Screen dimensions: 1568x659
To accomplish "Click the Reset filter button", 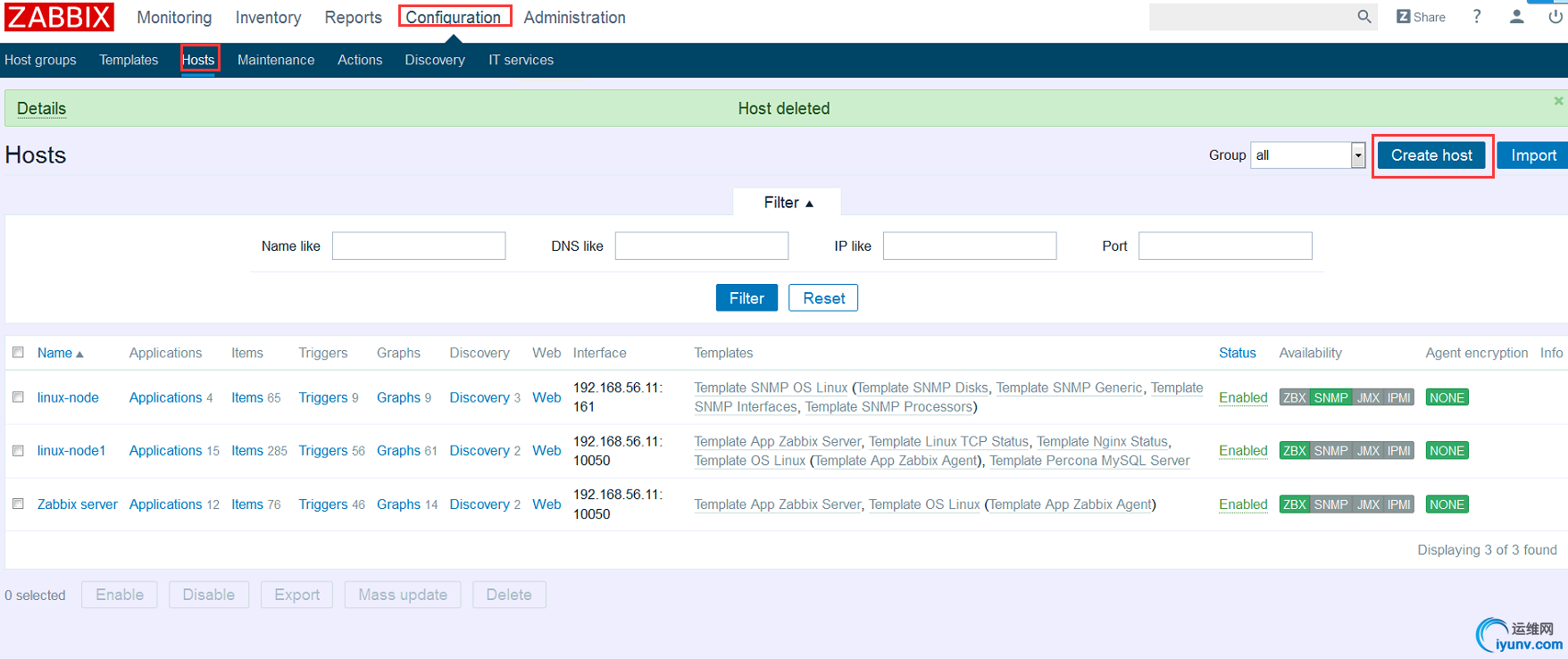I will coord(823,298).
